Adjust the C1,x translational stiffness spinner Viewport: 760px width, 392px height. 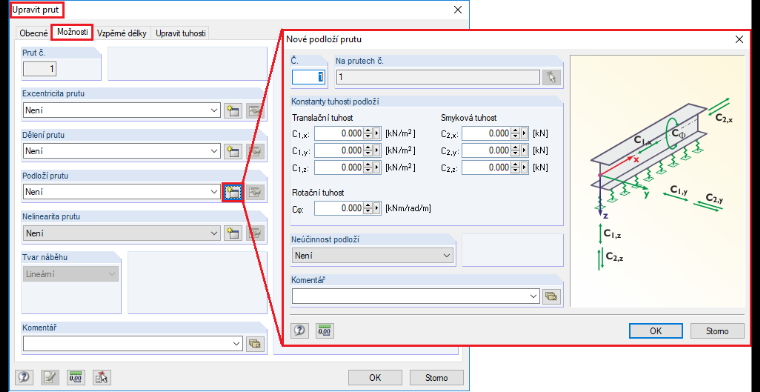click(x=367, y=134)
